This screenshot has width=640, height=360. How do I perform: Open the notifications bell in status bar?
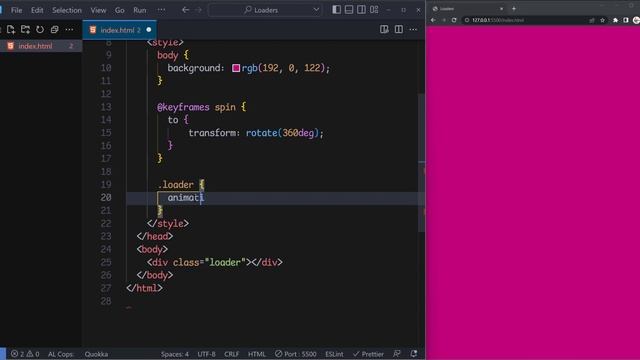click(414, 354)
